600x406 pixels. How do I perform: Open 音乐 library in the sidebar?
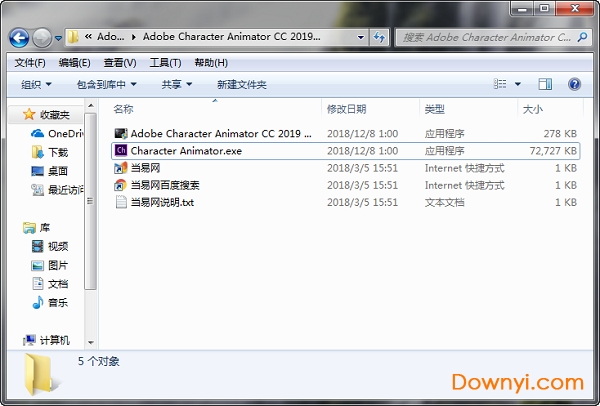click(x=58, y=302)
